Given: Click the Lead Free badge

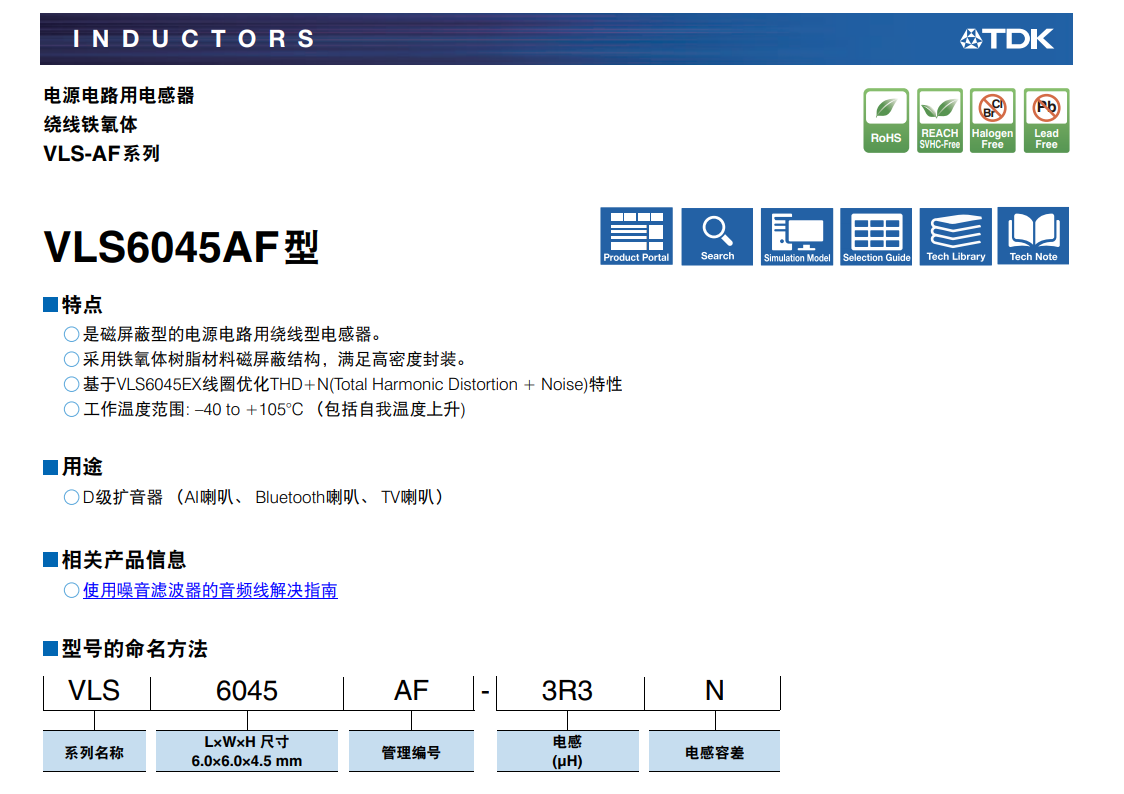Looking at the screenshot, I should [x=1047, y=120].
